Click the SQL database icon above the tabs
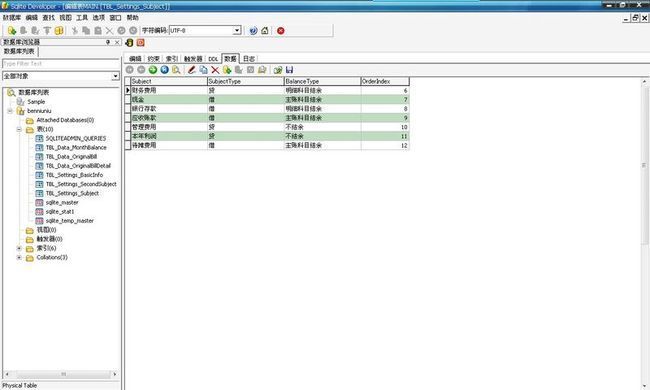 [129, 43]
